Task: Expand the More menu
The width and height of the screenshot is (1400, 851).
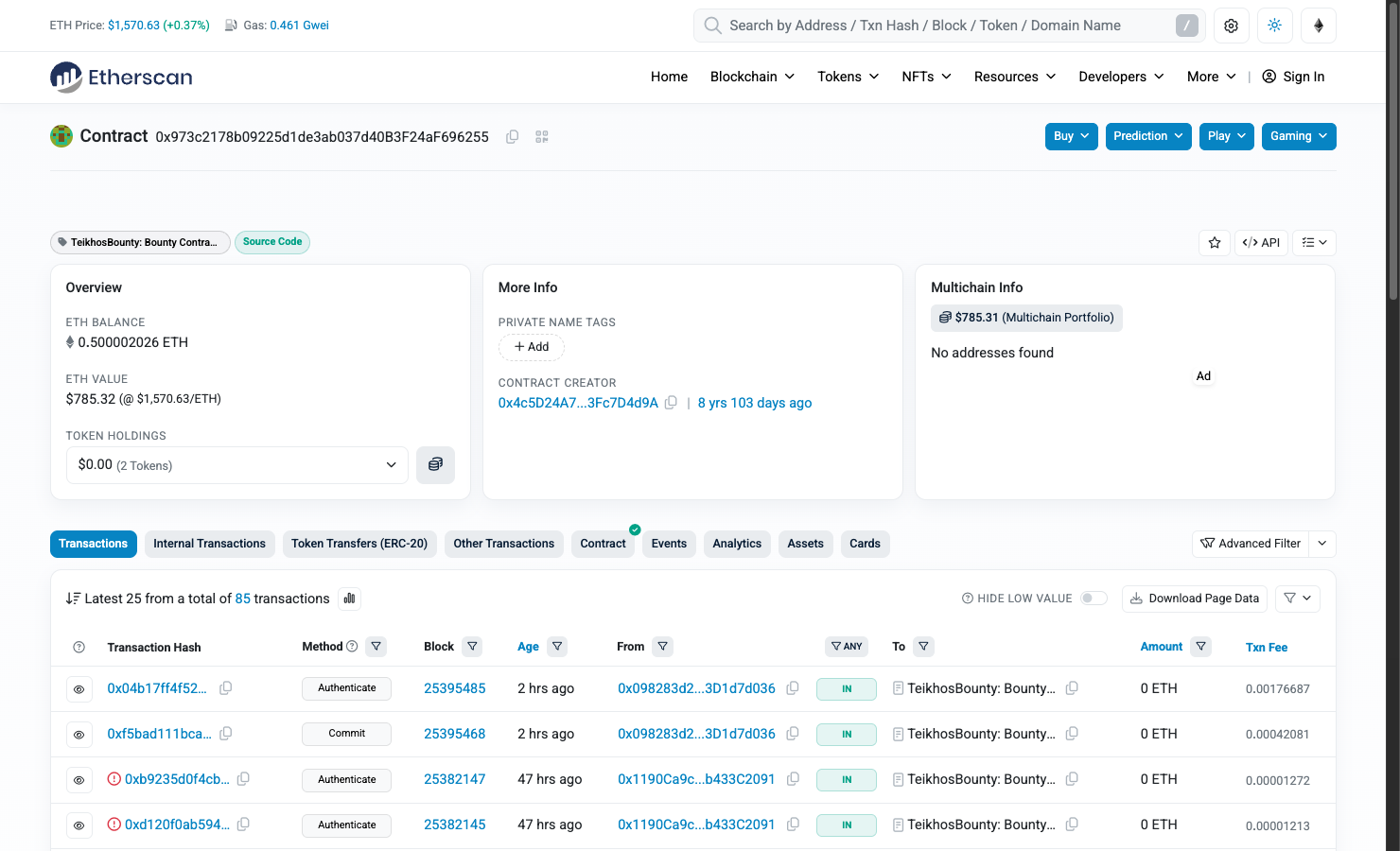Action: tap(1212, 77)
